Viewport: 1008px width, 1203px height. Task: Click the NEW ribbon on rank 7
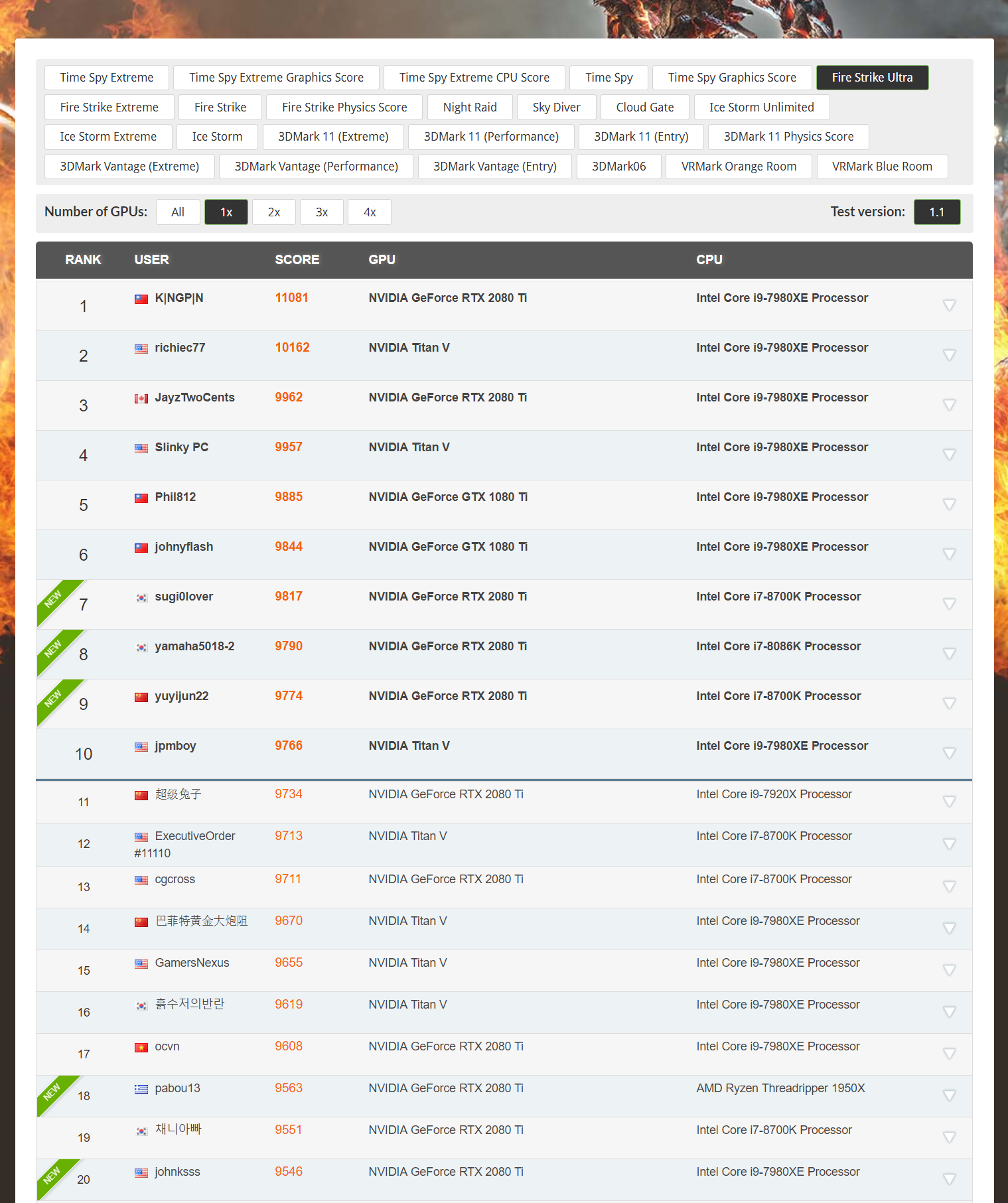[53, 599]
